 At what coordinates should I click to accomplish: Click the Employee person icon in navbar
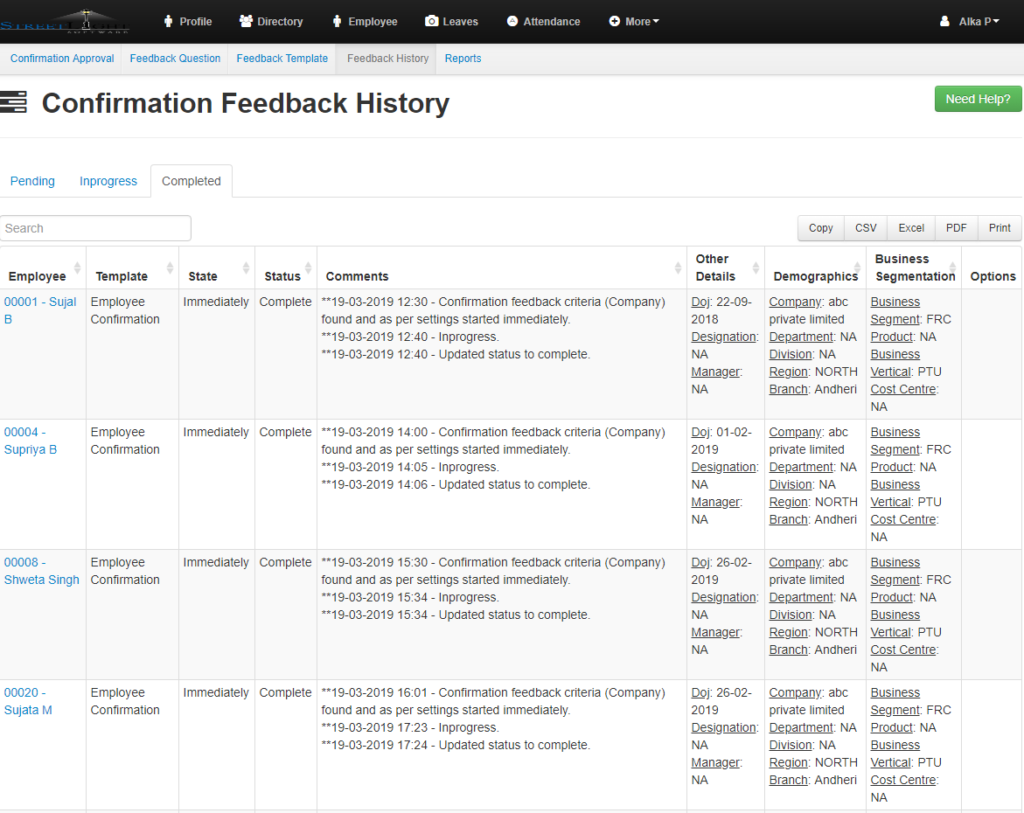337,22
